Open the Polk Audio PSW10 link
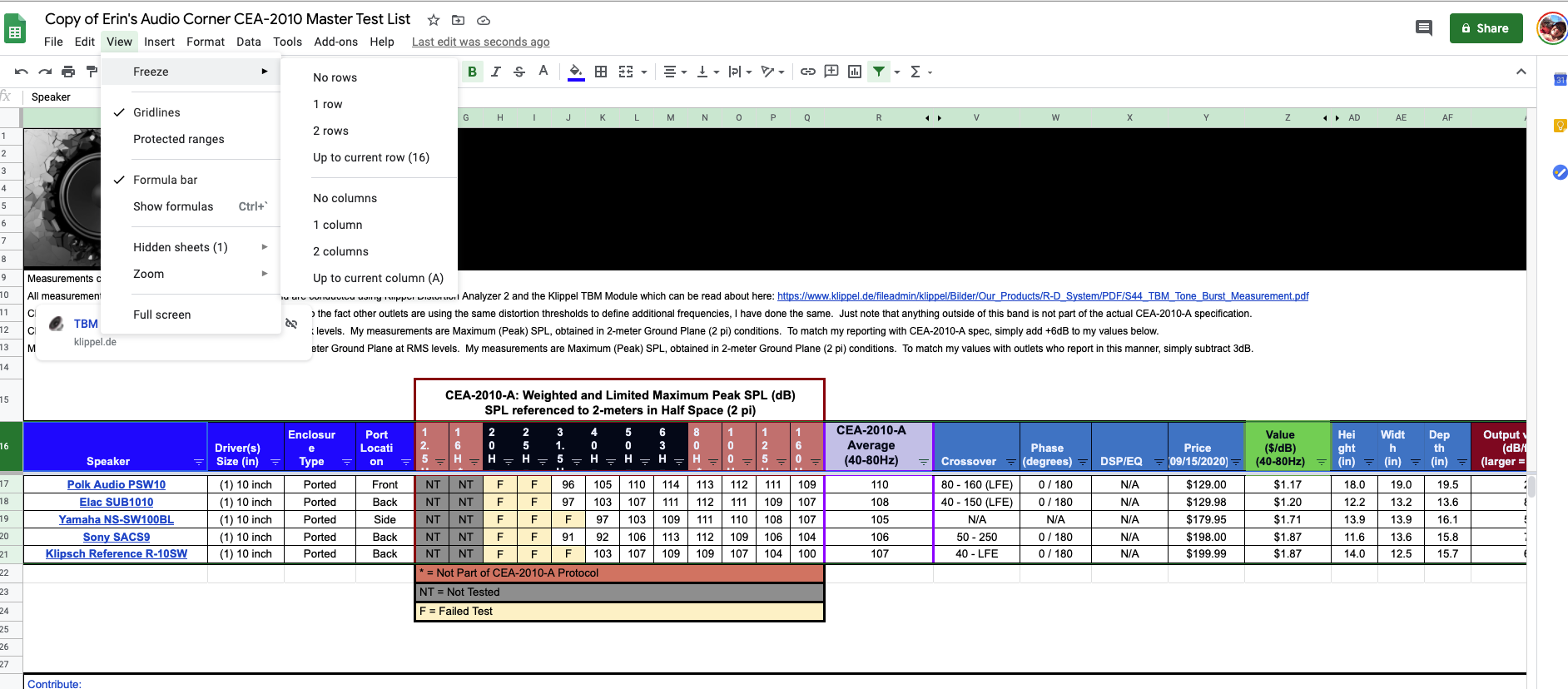1568x689 pixels. (117, 484)
